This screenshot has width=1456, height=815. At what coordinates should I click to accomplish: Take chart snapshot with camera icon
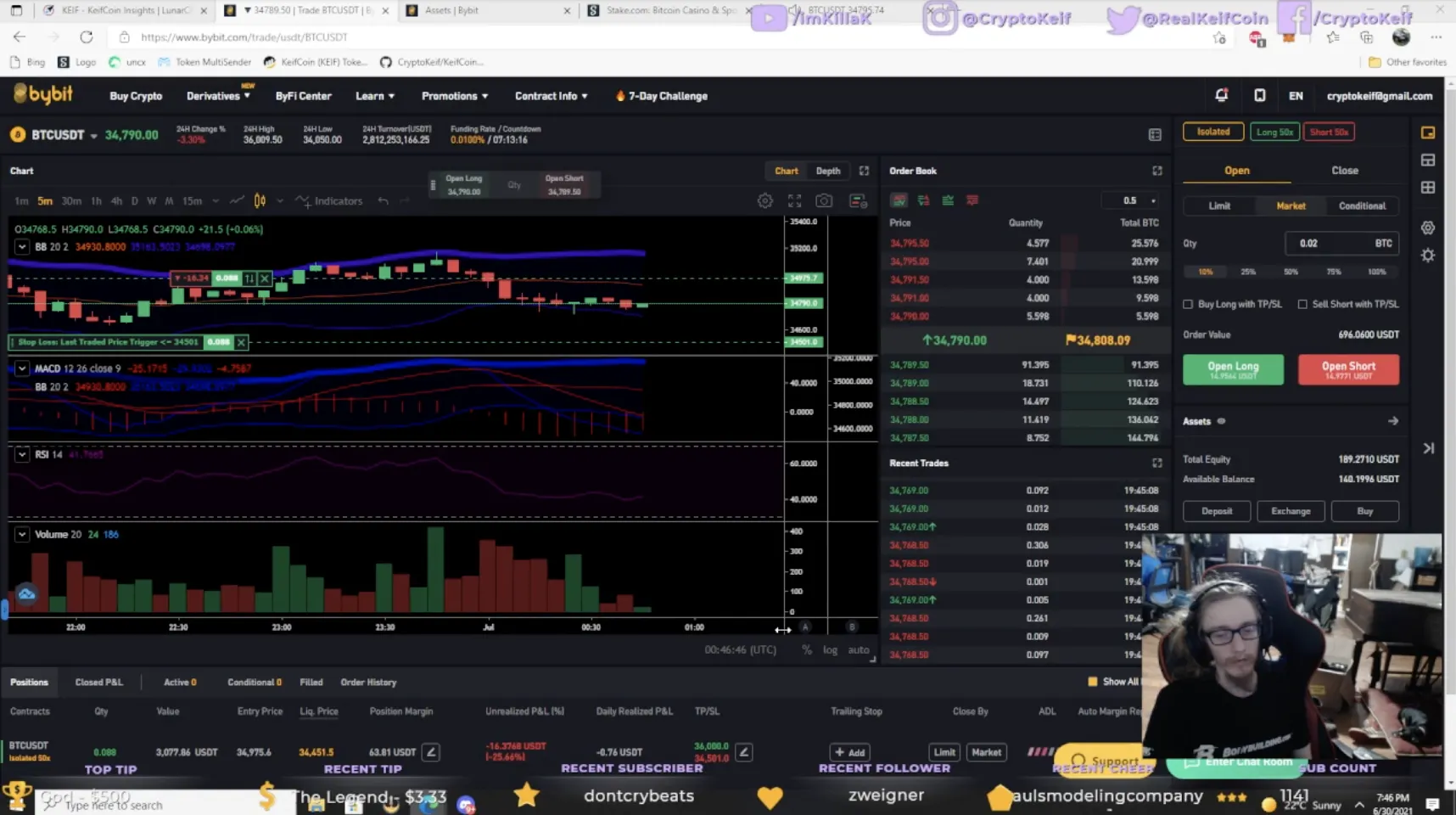824,201
